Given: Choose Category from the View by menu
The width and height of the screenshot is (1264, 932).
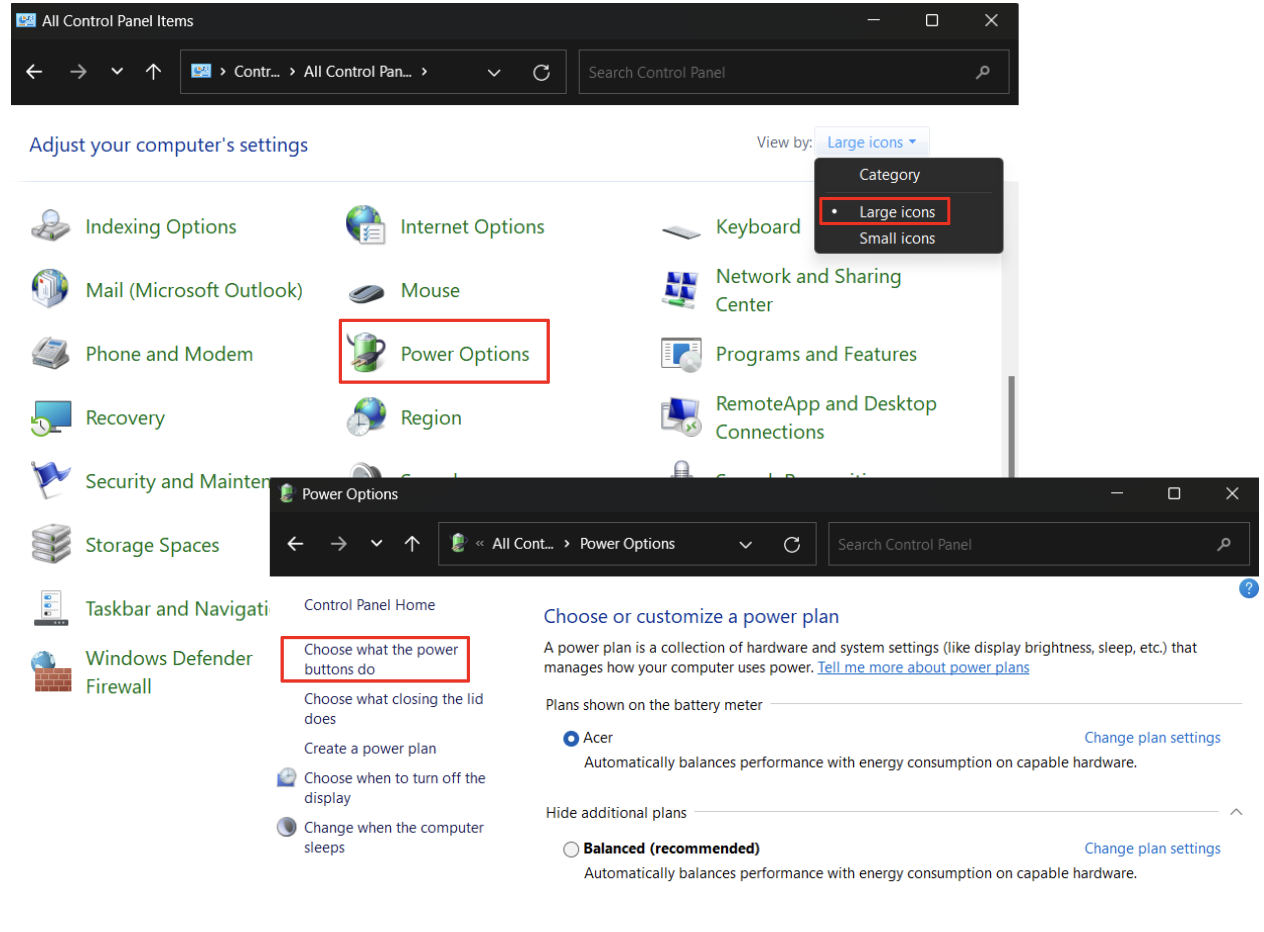Looking at the screenshot, I should tap(889, 175).
